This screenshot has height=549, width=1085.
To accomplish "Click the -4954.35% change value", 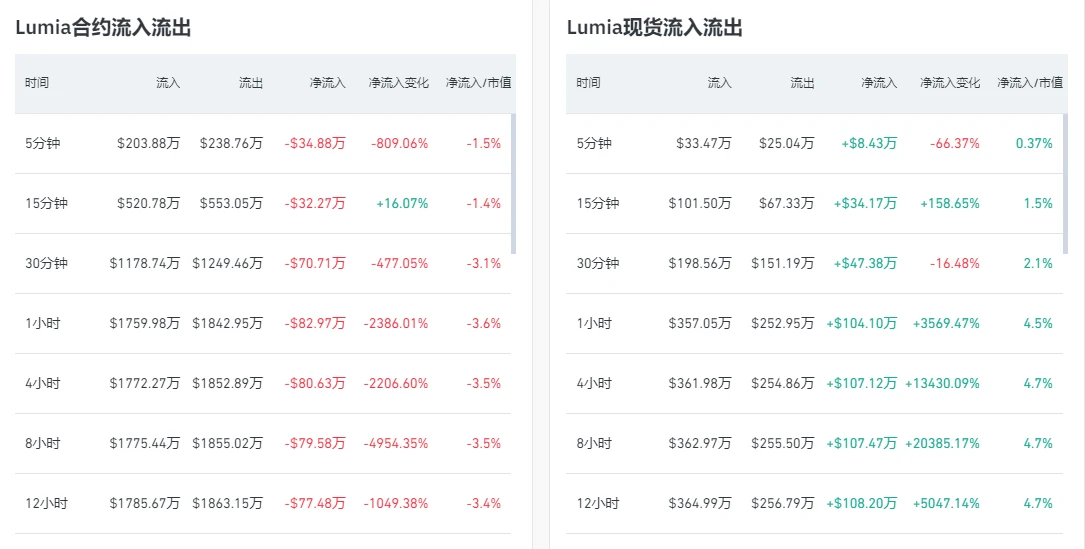I will 396,443.
